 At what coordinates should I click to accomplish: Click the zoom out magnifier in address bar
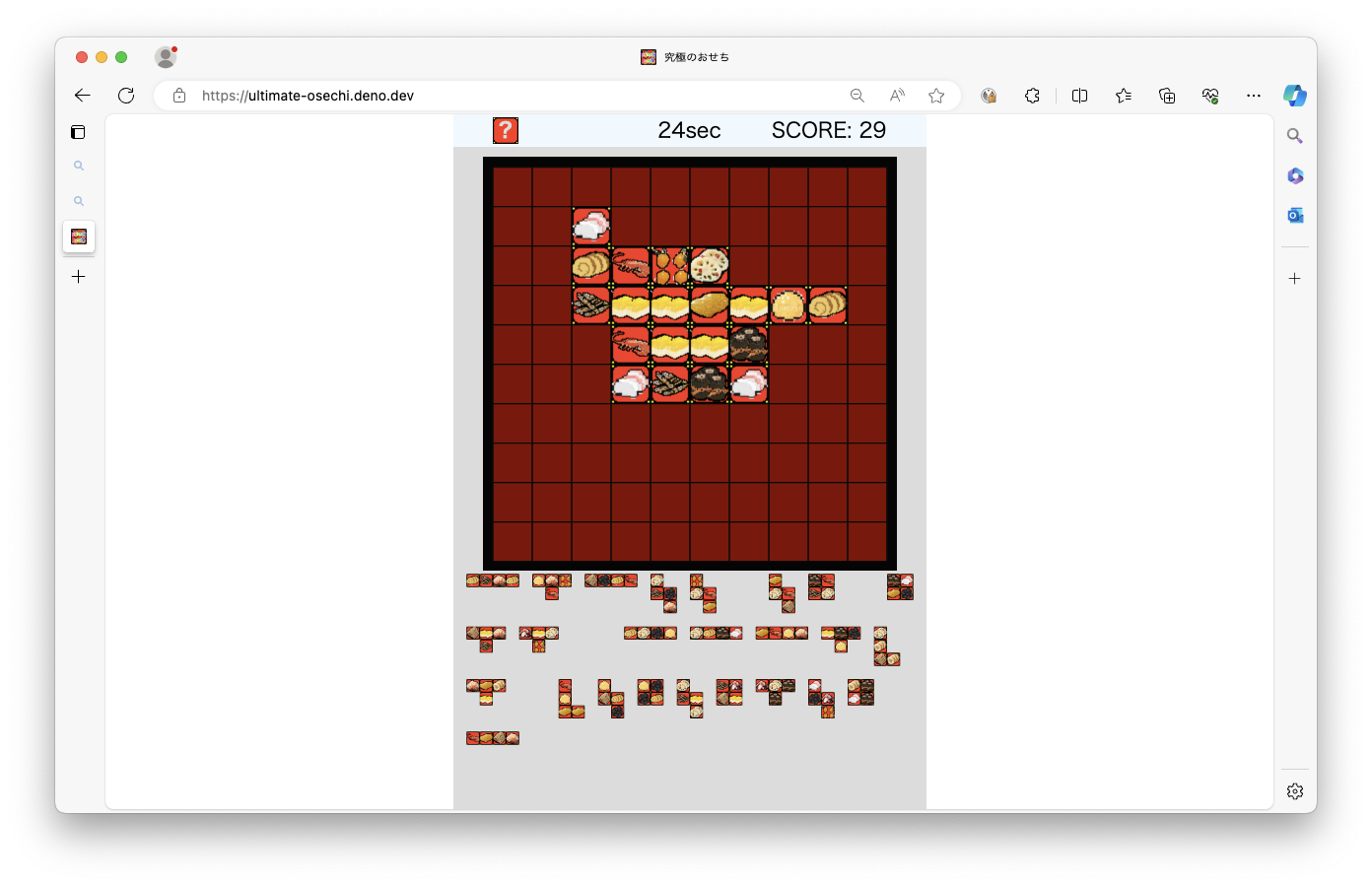[x=857, y=96]
